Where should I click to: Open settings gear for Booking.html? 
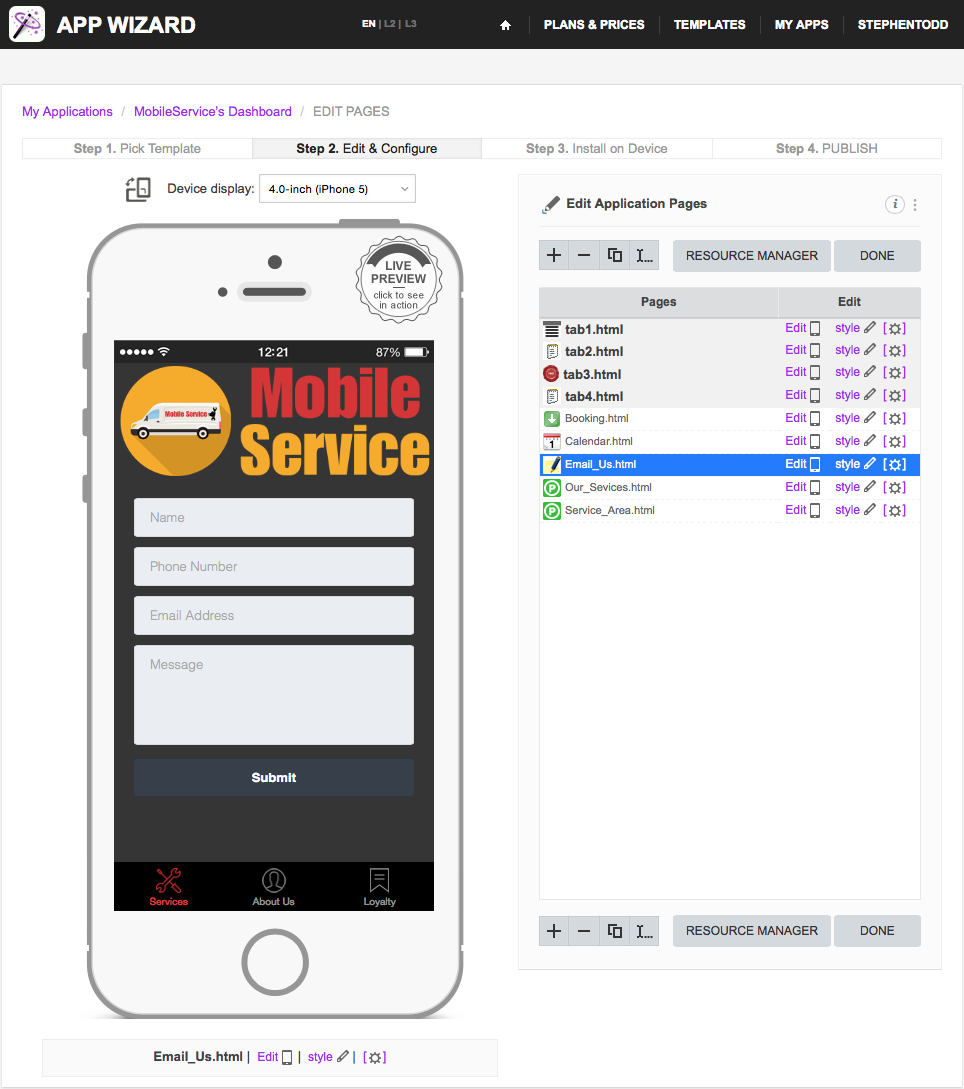895,419
